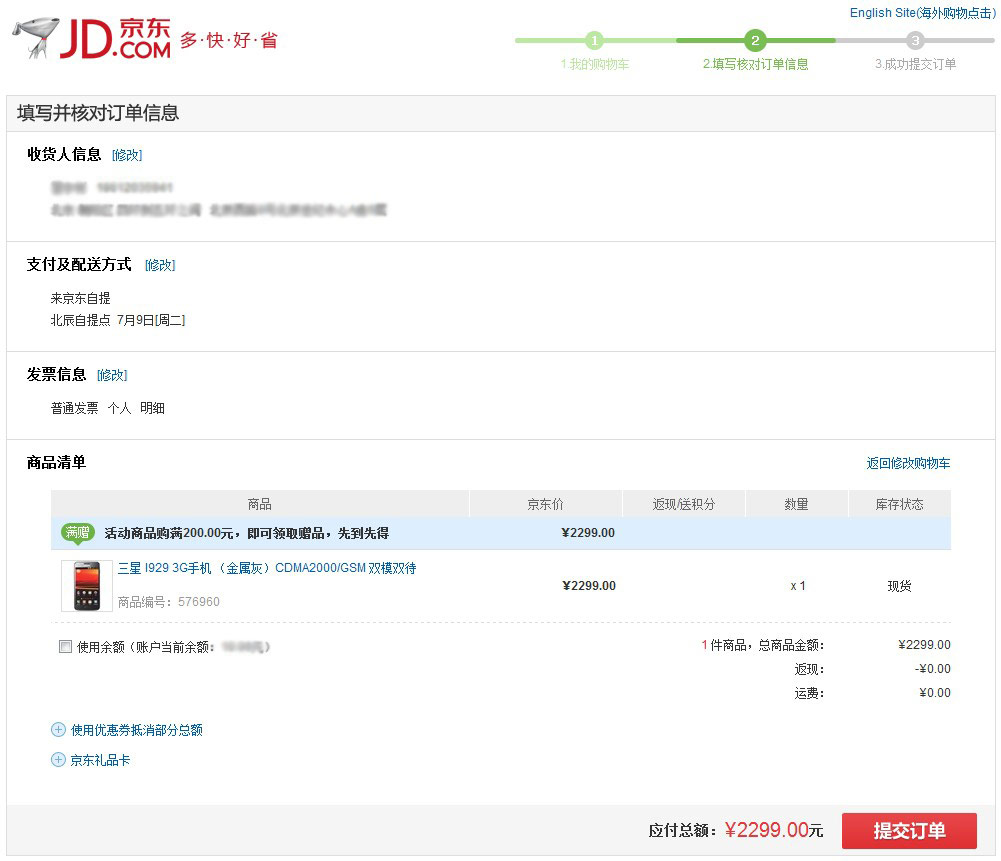1001x861 pixels.
Task: Click the 数量 column header
Action: [x=797, y=504]
